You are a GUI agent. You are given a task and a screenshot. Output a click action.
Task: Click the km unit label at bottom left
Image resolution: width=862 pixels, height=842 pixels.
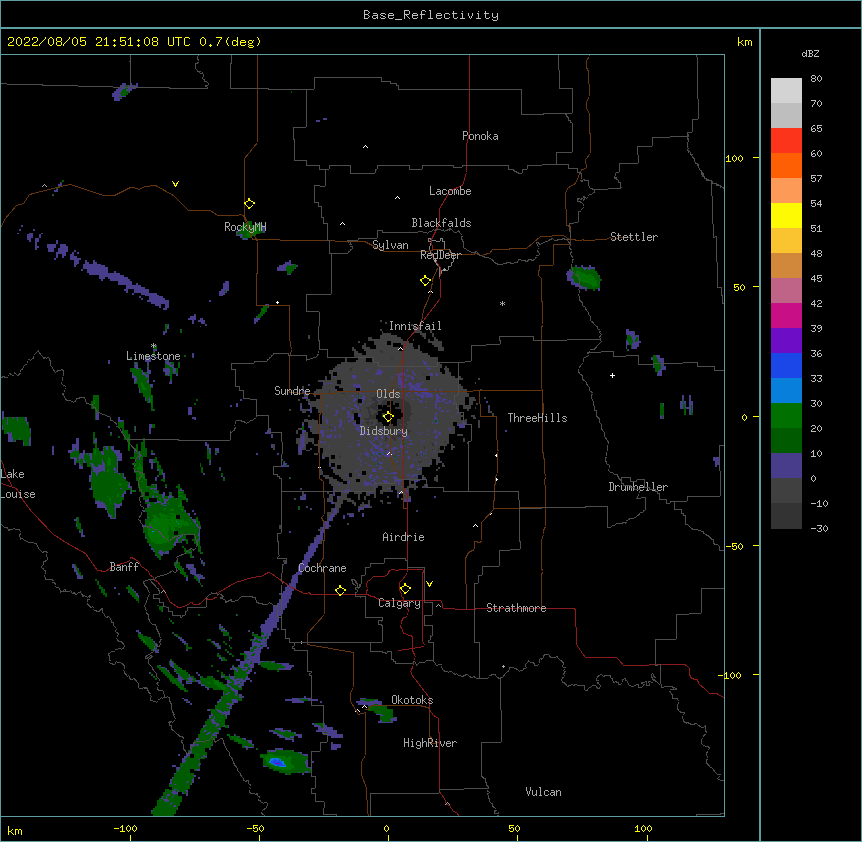(x=15, y=831)
